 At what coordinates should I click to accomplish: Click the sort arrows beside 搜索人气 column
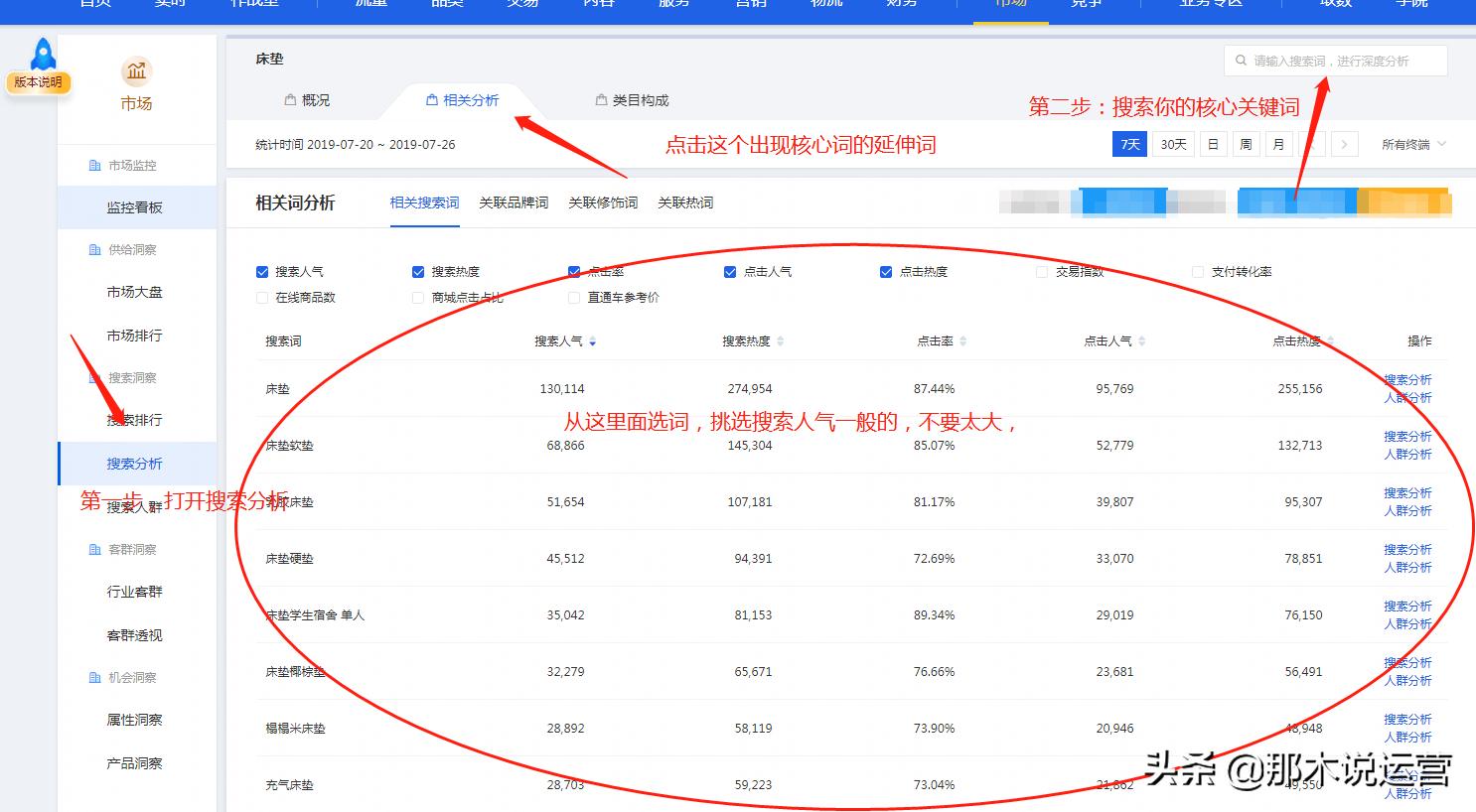coord(593,340)
